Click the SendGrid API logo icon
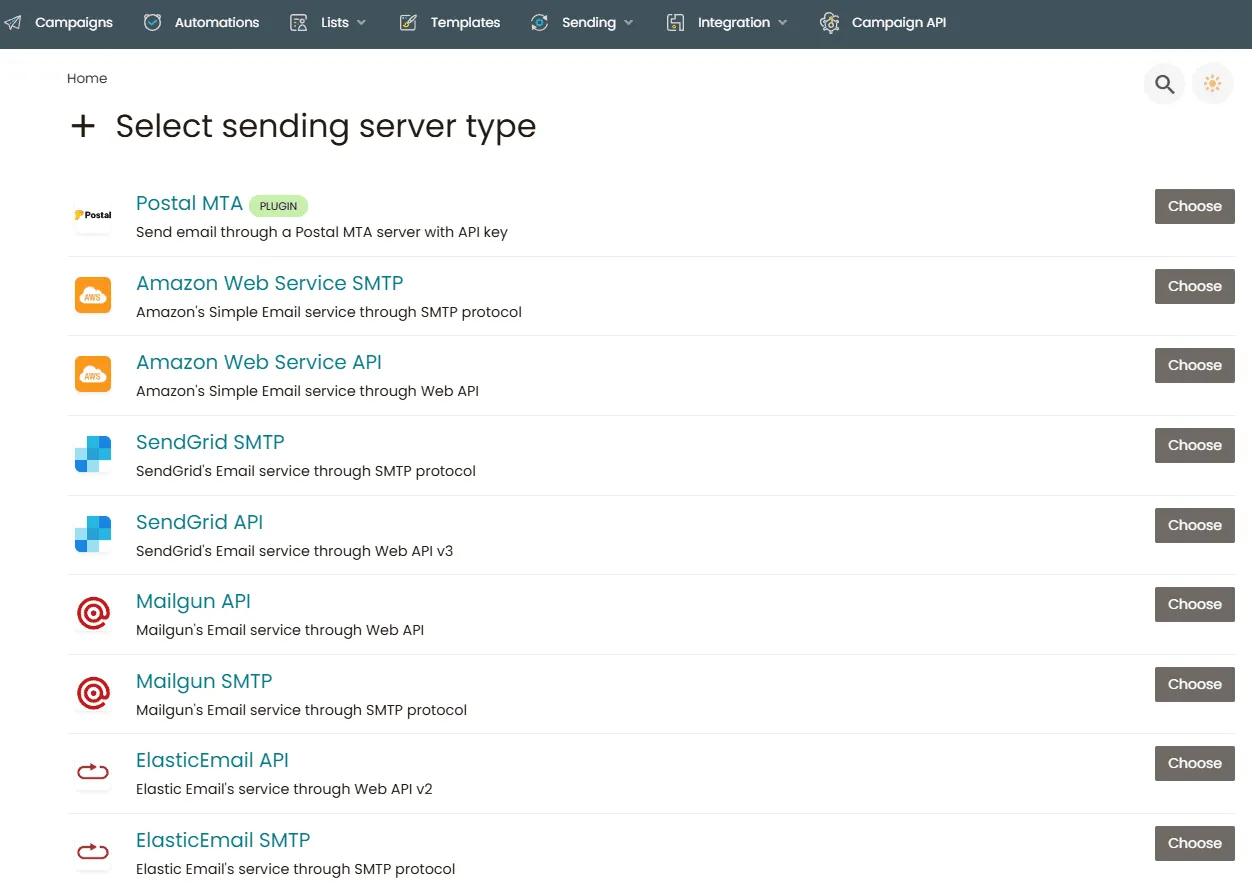Image resolution: width=1252 pixels, height=887 pixels. coord(93,534)
